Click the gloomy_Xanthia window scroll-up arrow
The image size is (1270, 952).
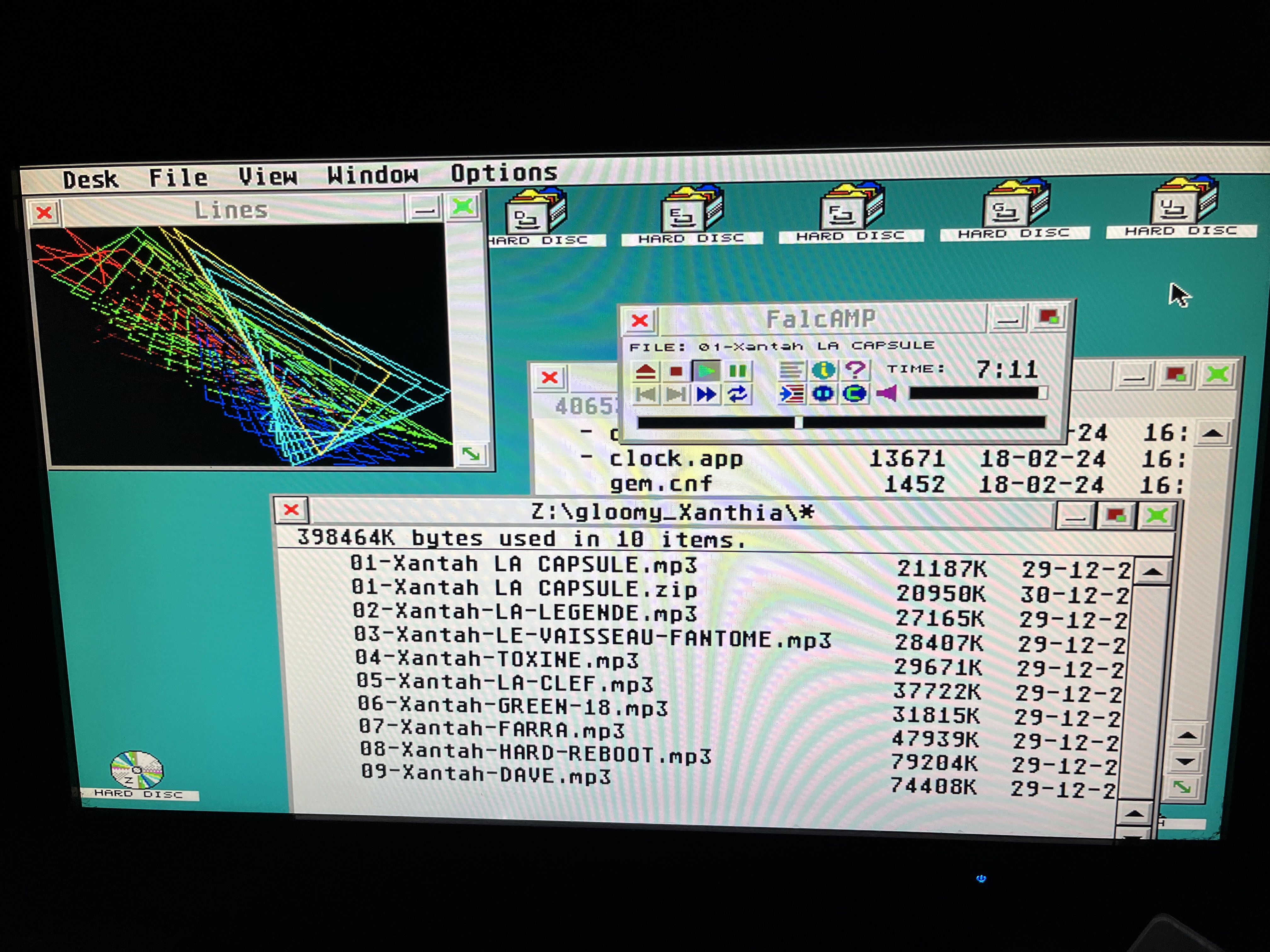click(x=1152, y=572)
